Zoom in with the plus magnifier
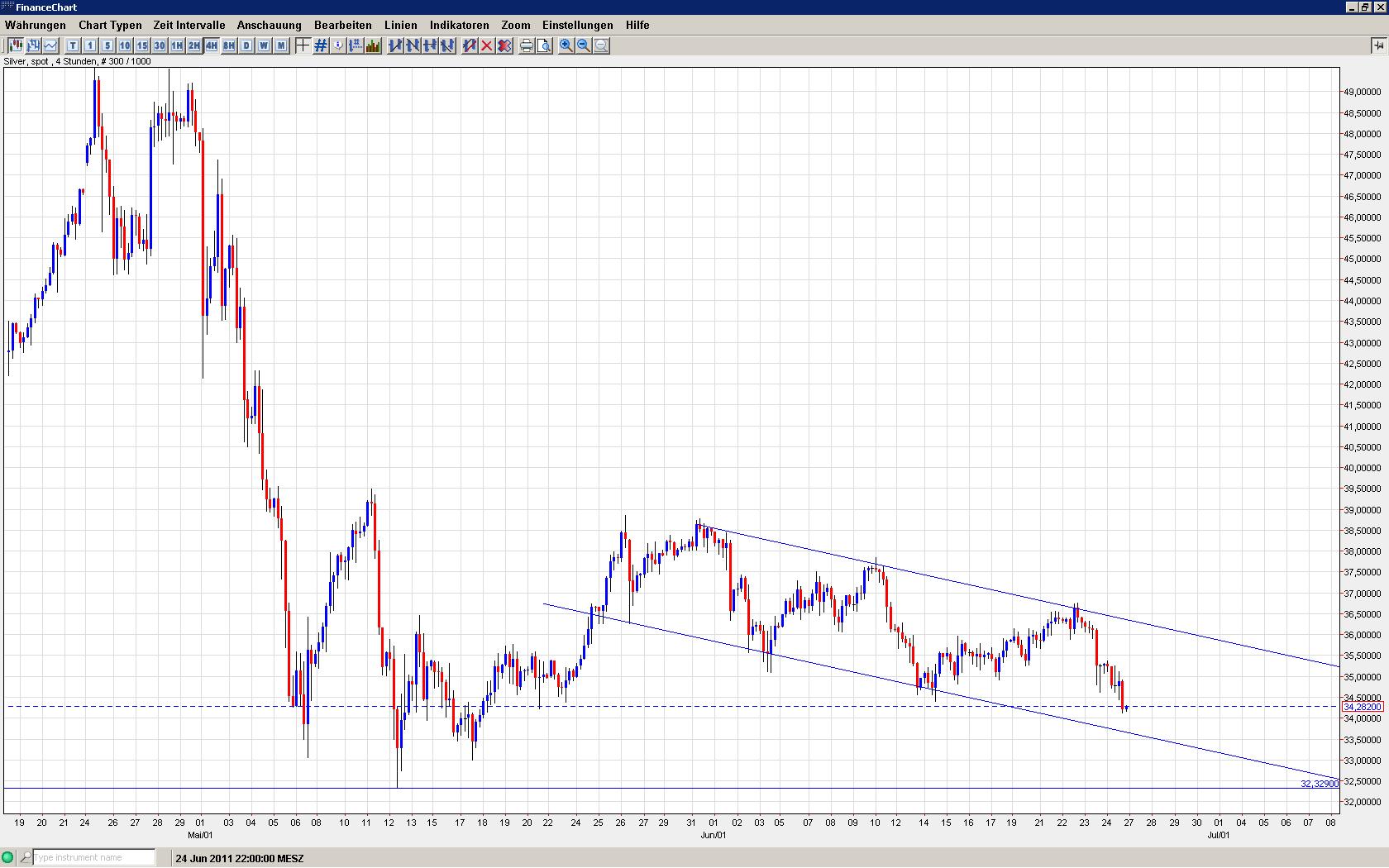The width and height of the screenshot is (1389, 868). pyautogui.click(x=566, y=45)
